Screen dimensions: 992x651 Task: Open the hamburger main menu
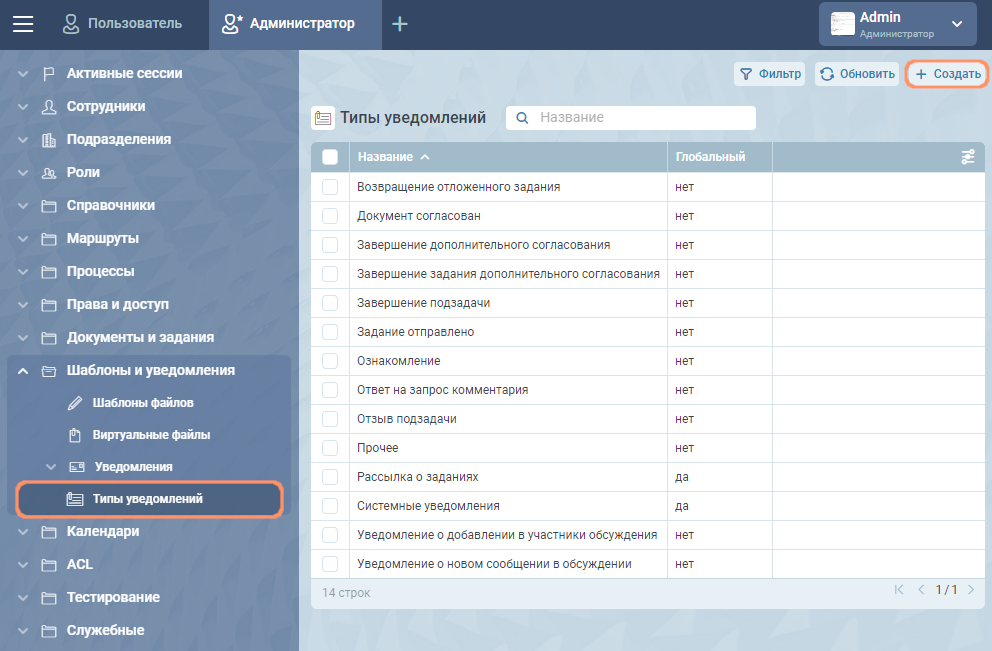tap(23, 24)
